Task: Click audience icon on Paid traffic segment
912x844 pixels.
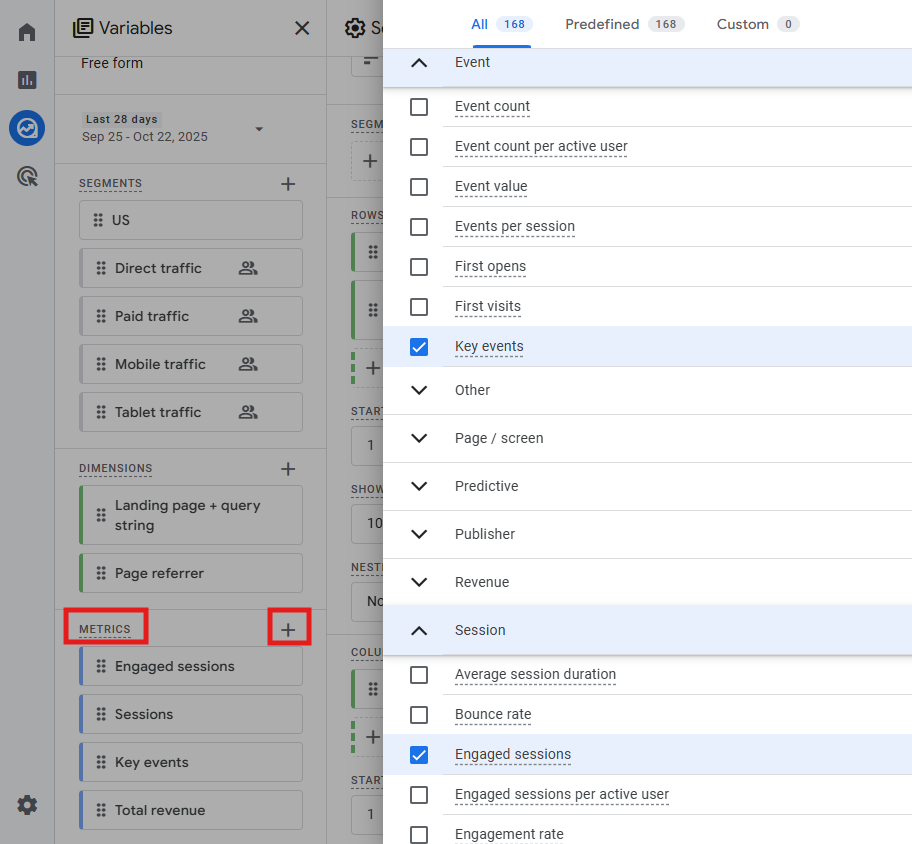Action: coord(248,316)
